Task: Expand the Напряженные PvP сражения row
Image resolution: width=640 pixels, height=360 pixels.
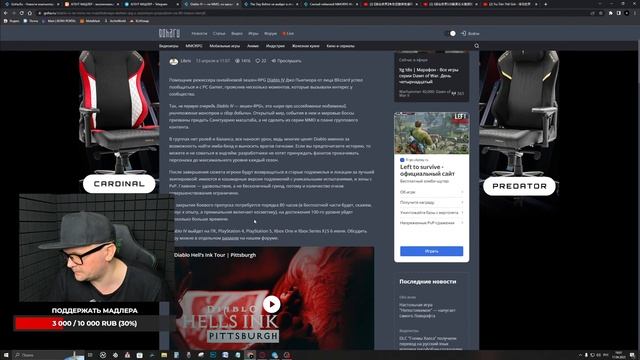Action: click(x=431, y=223)
